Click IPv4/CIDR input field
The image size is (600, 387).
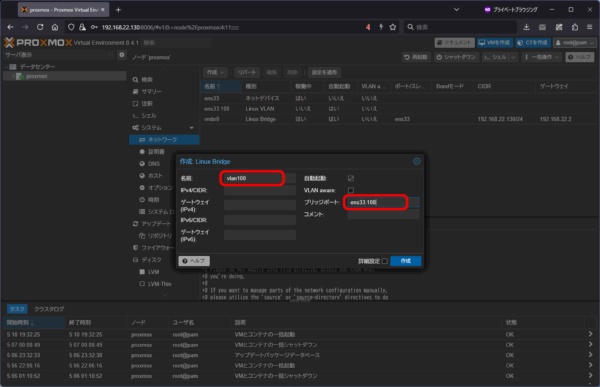click(260, 190)
